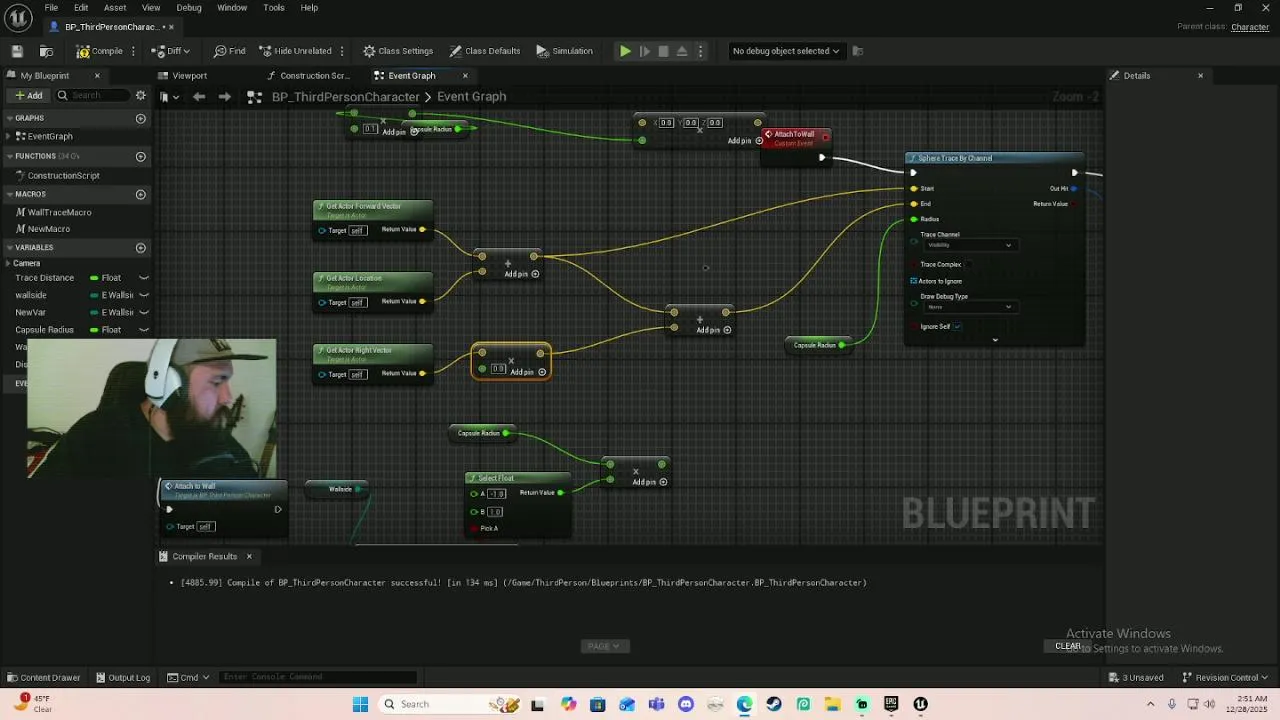Add a new function with plus icon
The height and width of the screenshot is (720, 1280).
141,156
